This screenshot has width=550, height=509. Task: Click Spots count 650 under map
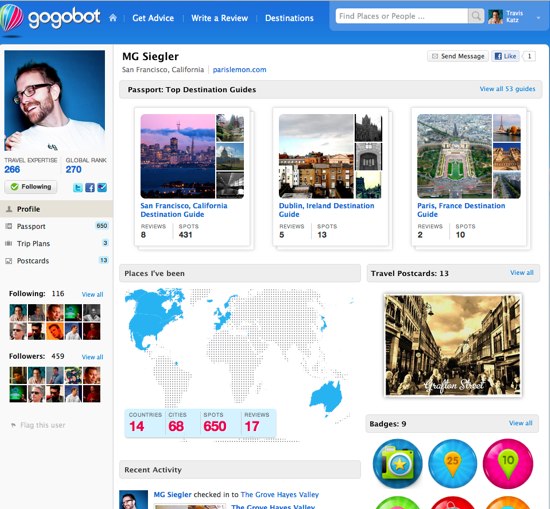(x=215, y=426)
